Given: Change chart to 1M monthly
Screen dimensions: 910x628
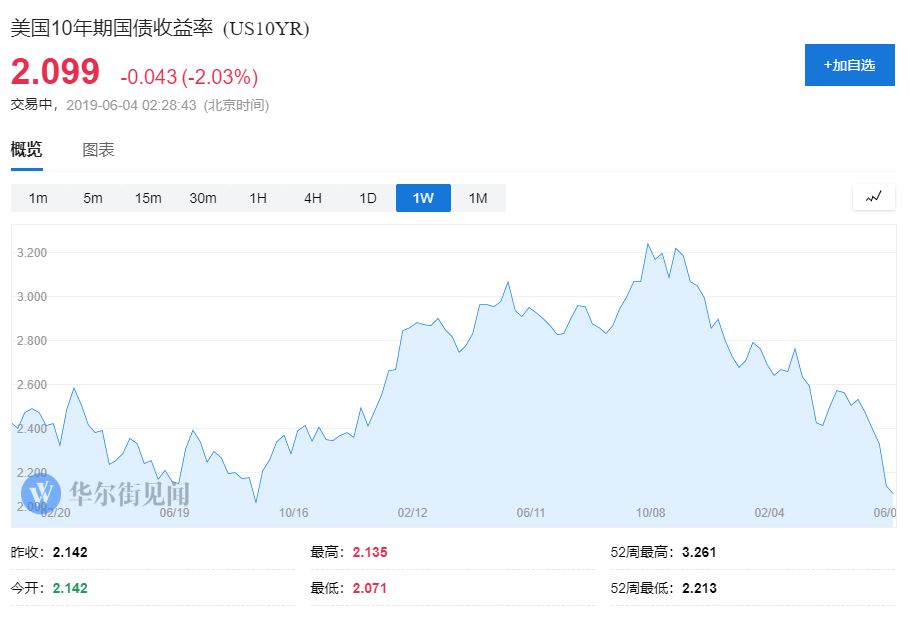Looking at the screenshot, I should 478,198.
